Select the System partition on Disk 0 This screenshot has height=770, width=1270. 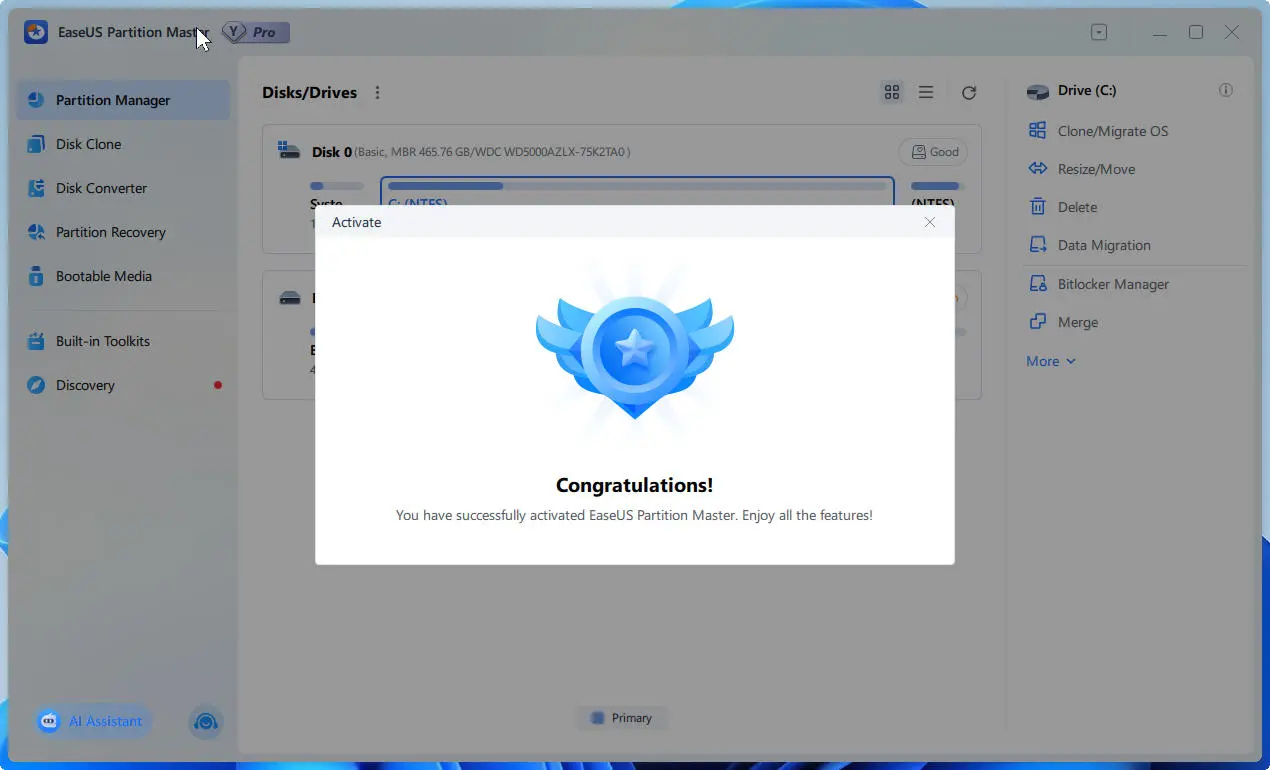click(336, 192)
